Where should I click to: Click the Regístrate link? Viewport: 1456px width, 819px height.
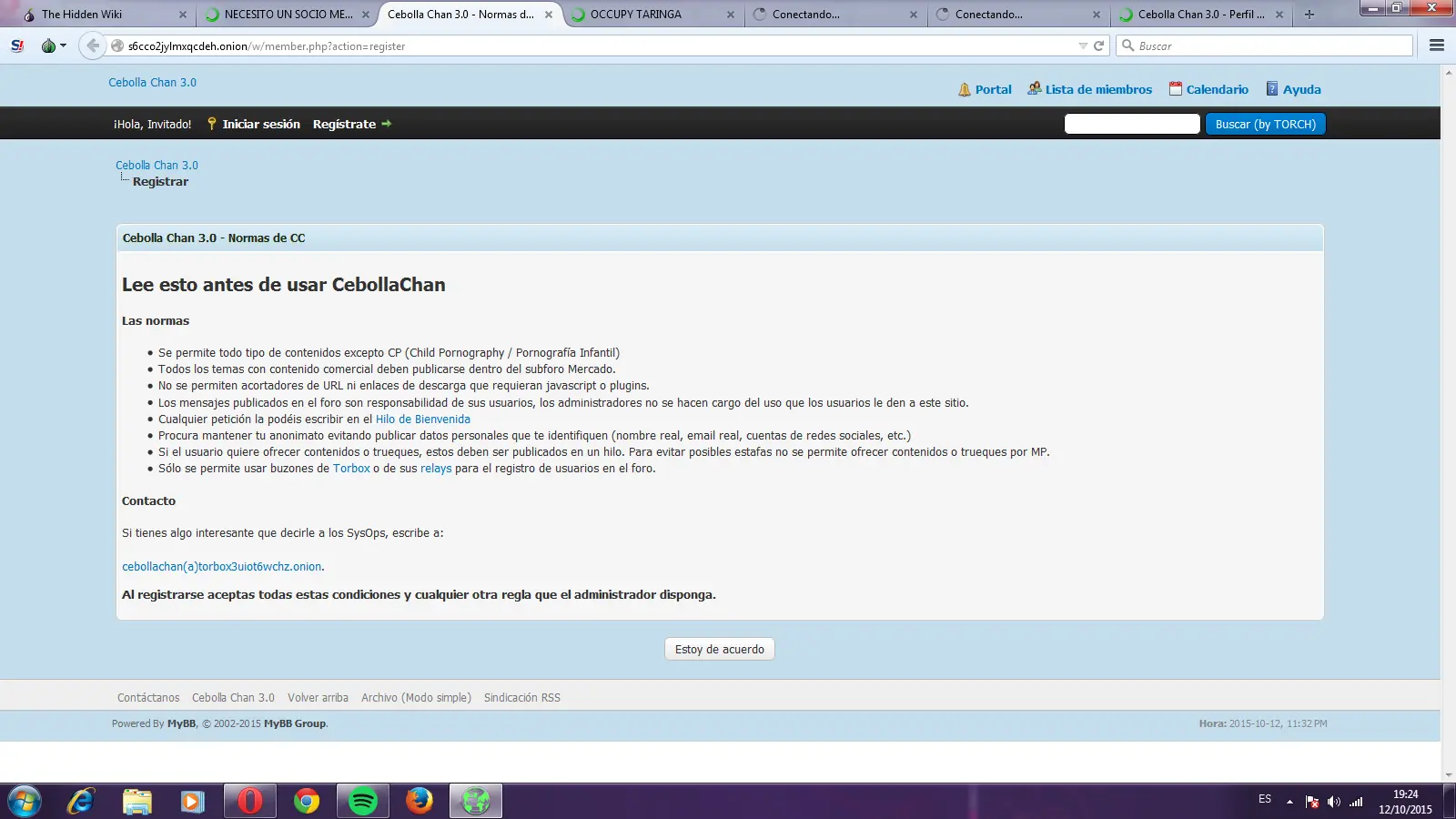click(x=344, y=124)
